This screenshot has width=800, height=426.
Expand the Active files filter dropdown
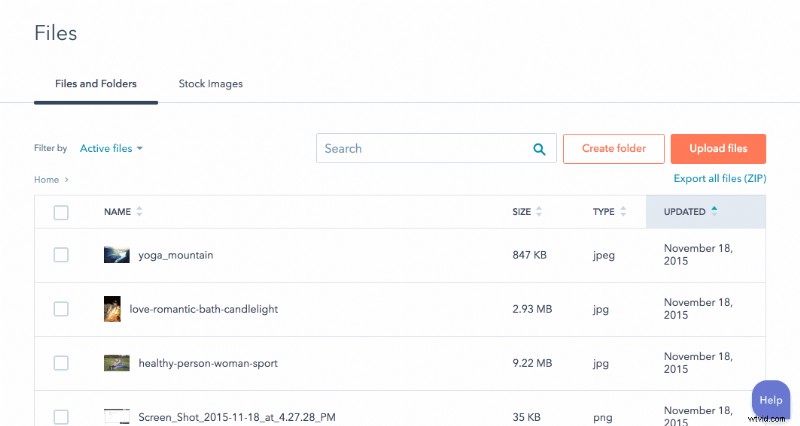tap(111, 149)
